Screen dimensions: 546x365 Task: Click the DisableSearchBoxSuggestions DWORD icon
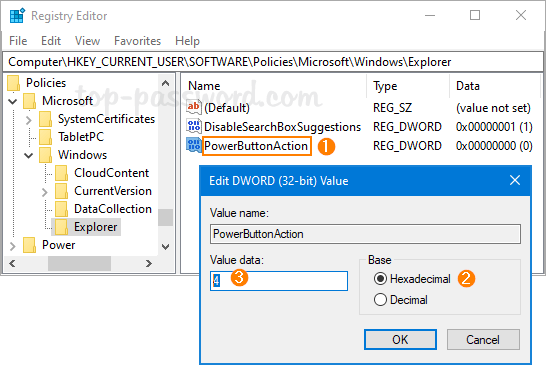click(x=194, y=126)
